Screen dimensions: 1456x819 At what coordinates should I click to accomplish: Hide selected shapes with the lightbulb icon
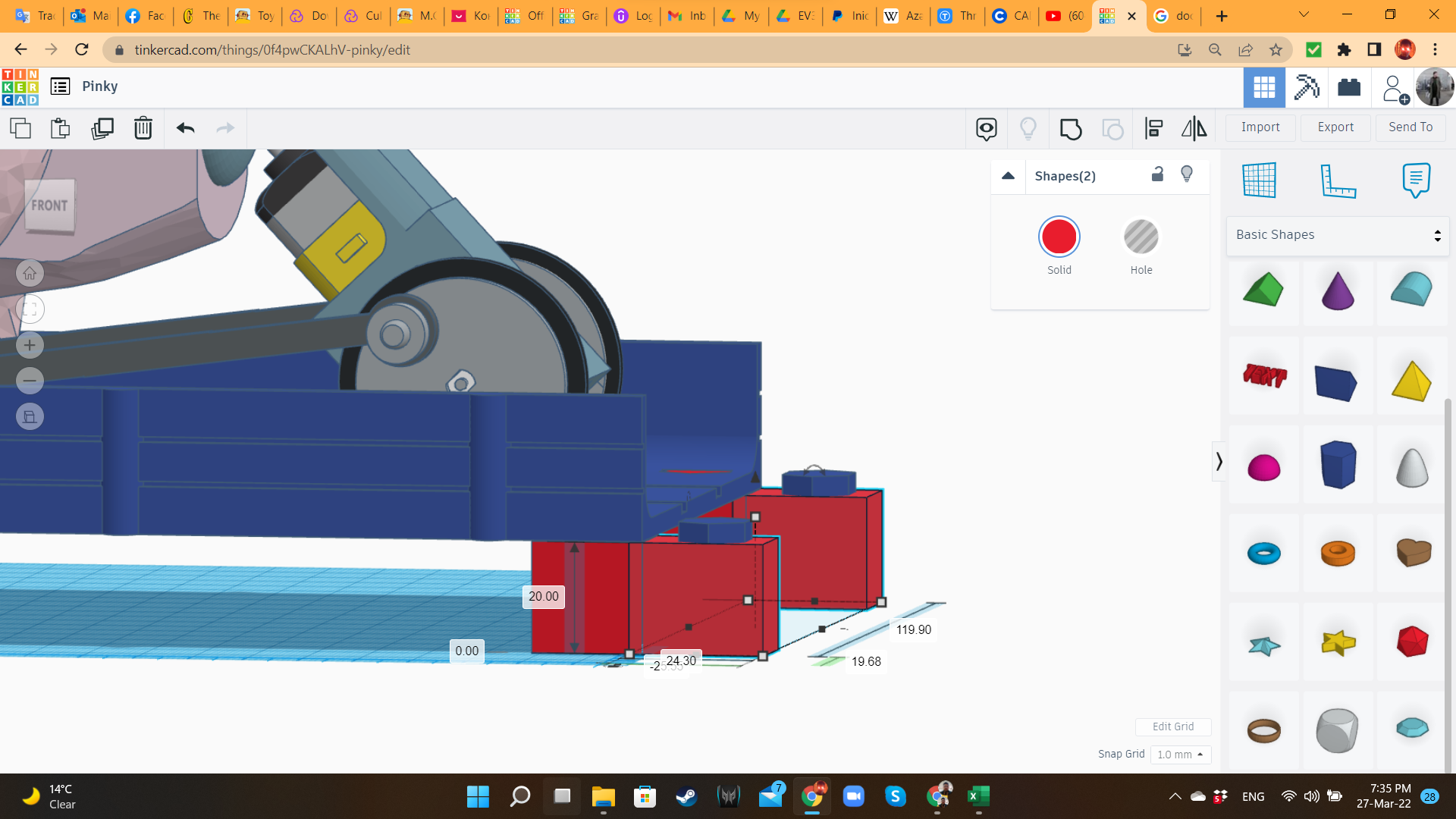tap(1187, 175)
